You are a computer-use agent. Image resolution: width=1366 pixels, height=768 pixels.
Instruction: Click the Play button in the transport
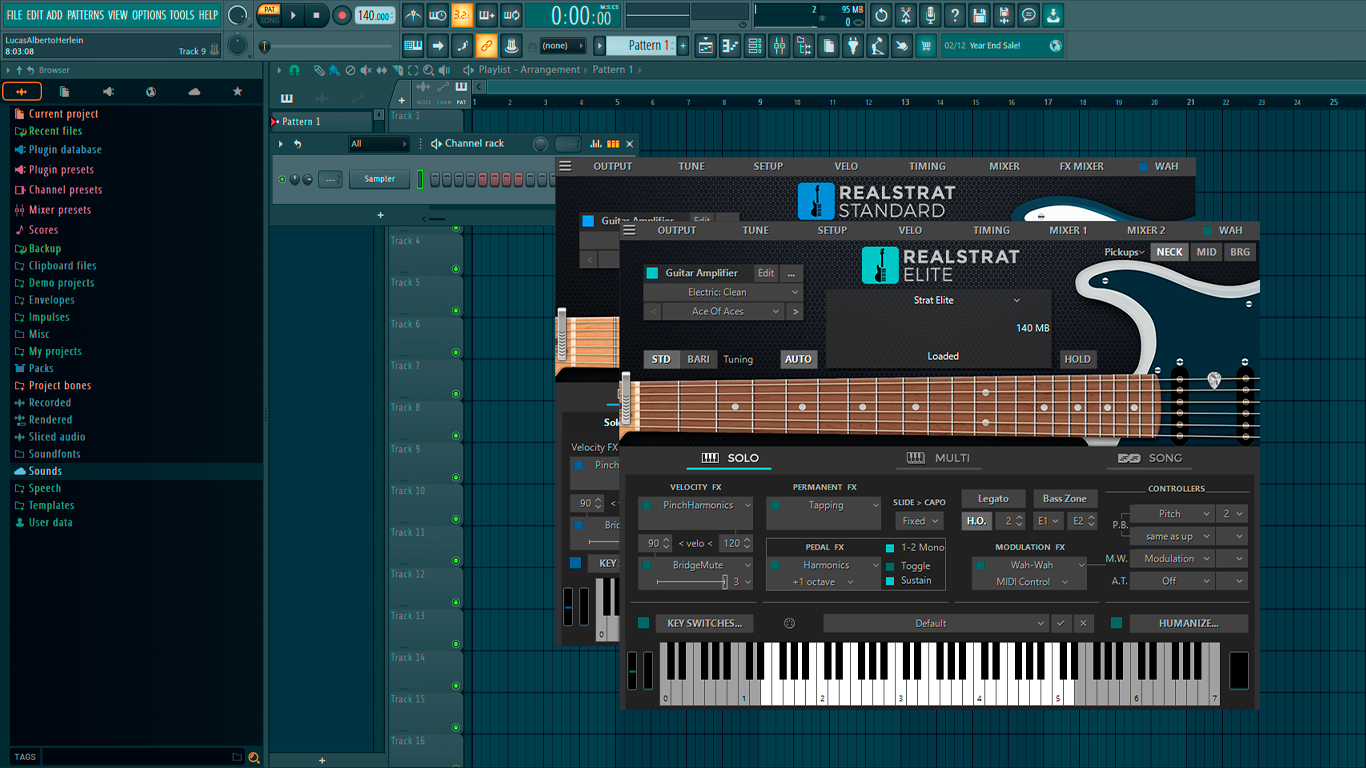[x=293, y=15]
